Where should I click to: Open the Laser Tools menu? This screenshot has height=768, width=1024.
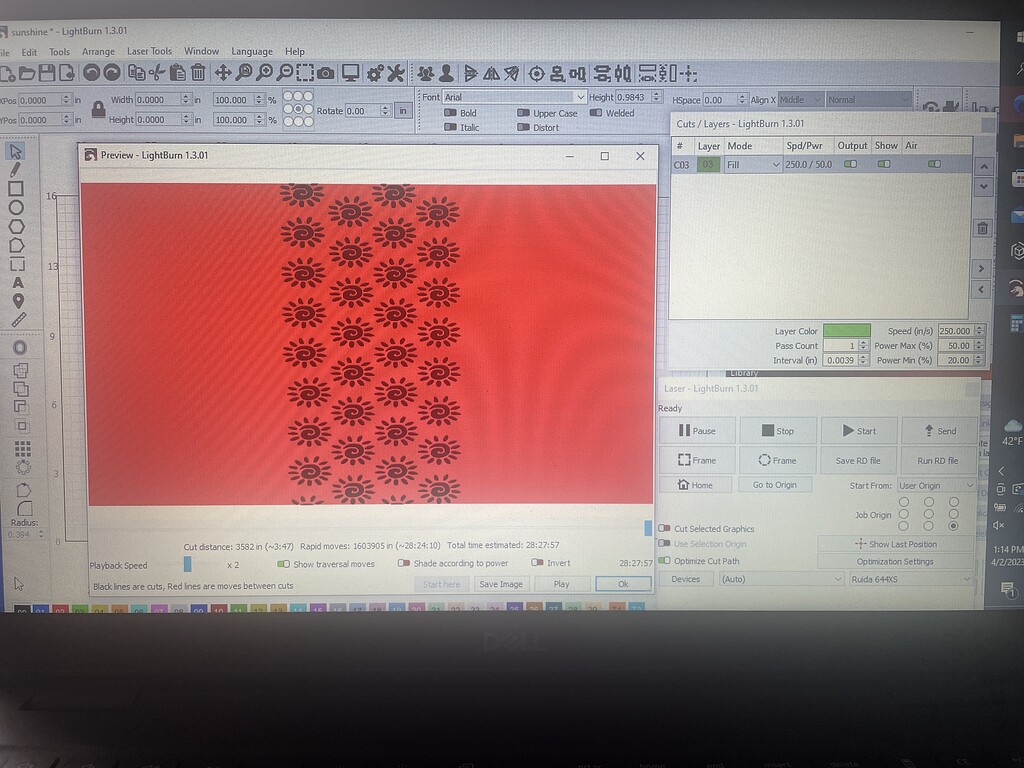click(x=150, y=51)
